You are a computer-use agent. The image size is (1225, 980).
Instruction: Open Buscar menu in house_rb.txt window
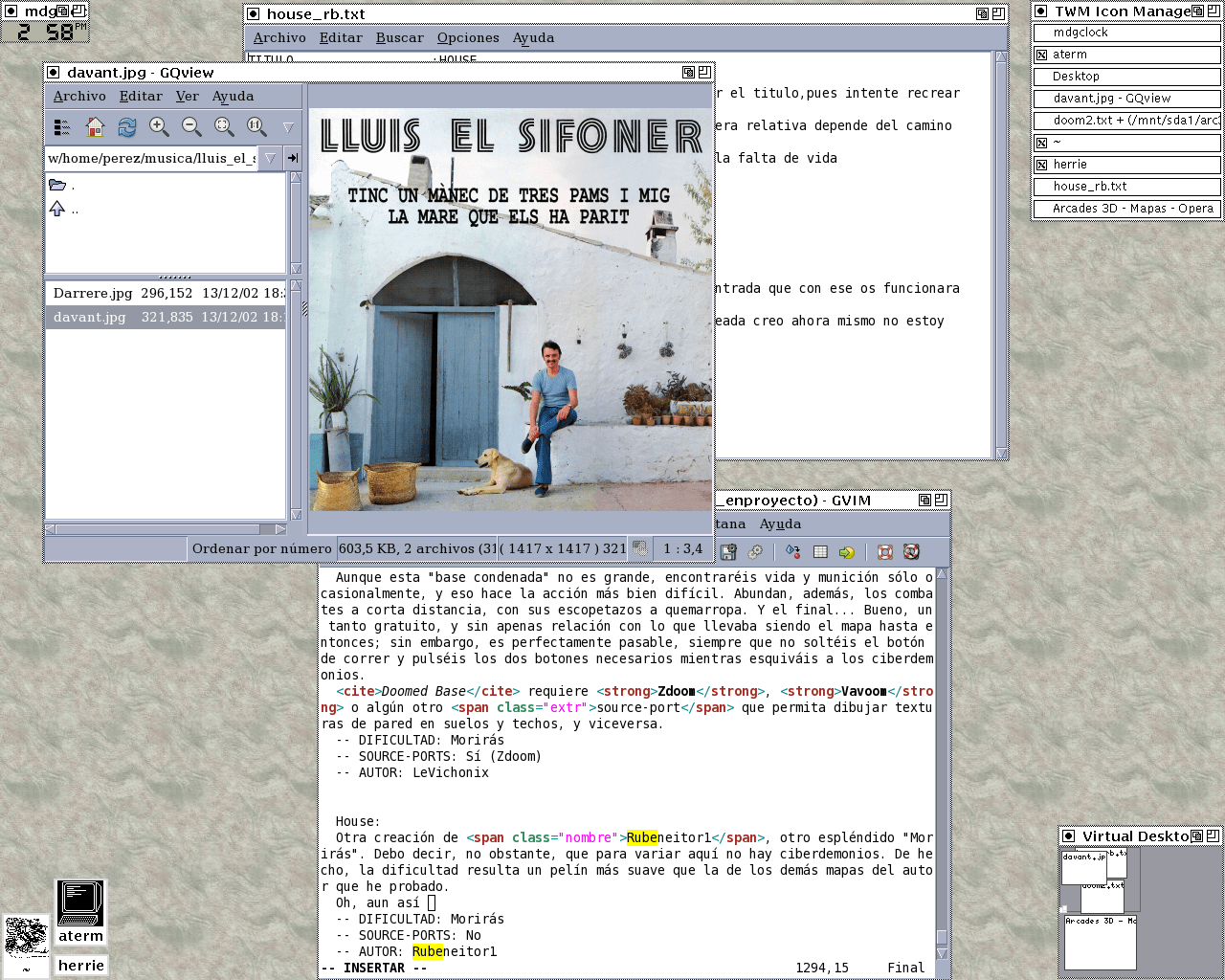click(x=399, y=37)
